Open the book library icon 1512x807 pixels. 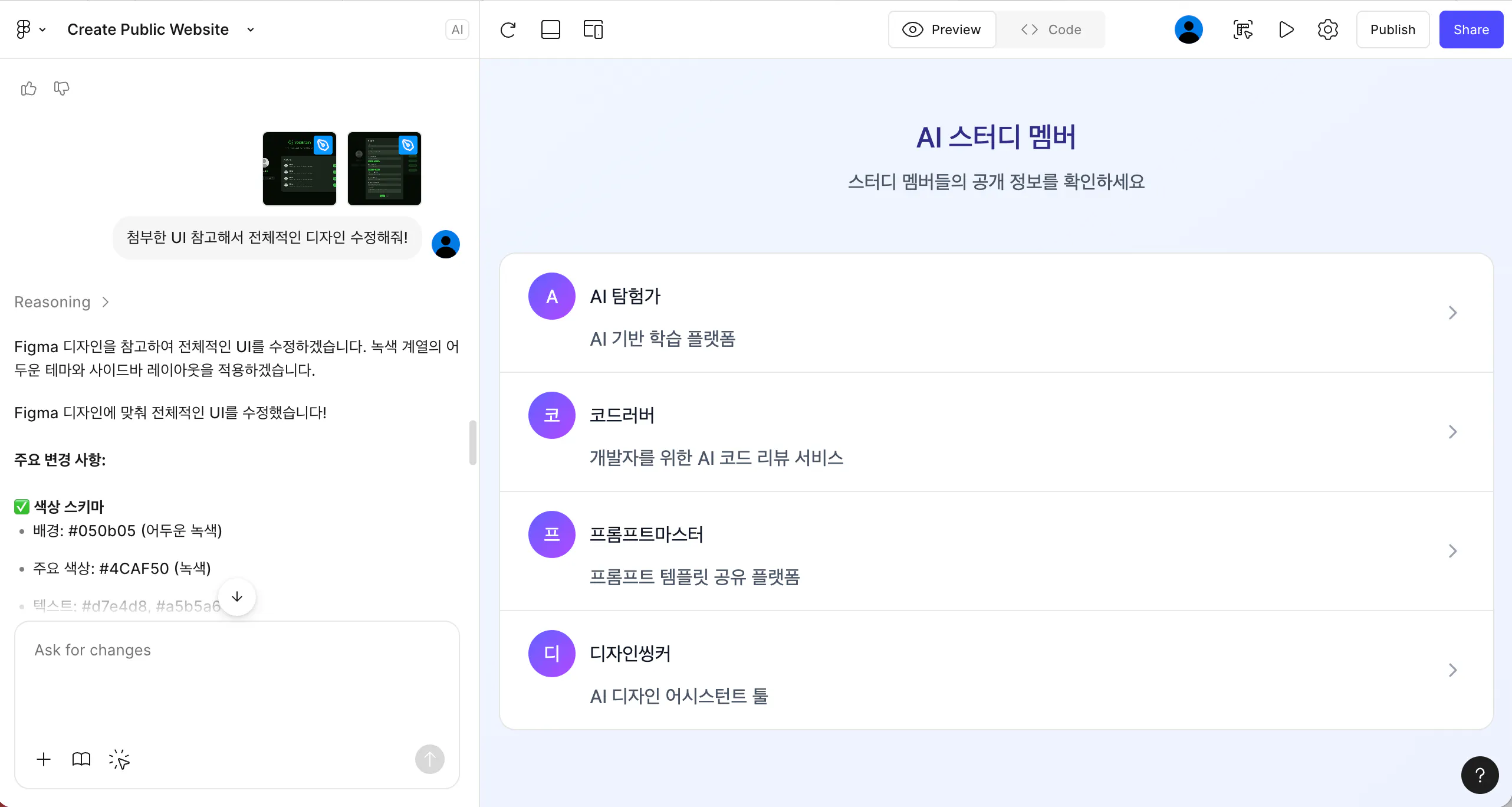[x=81, y=759]
